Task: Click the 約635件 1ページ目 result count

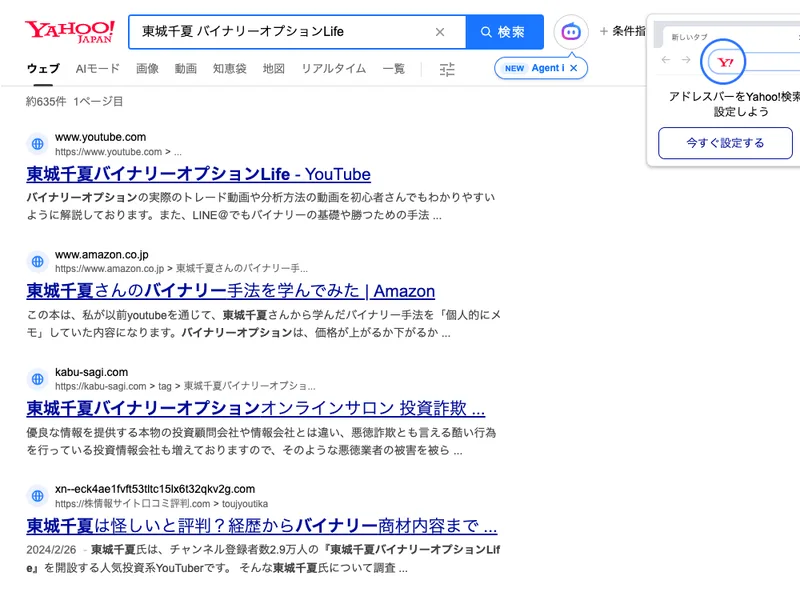Action: pyautogui.click(x=74, y=102)
